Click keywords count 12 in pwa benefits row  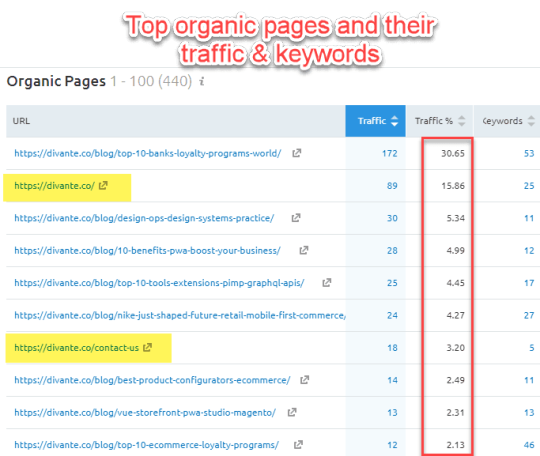529,250
